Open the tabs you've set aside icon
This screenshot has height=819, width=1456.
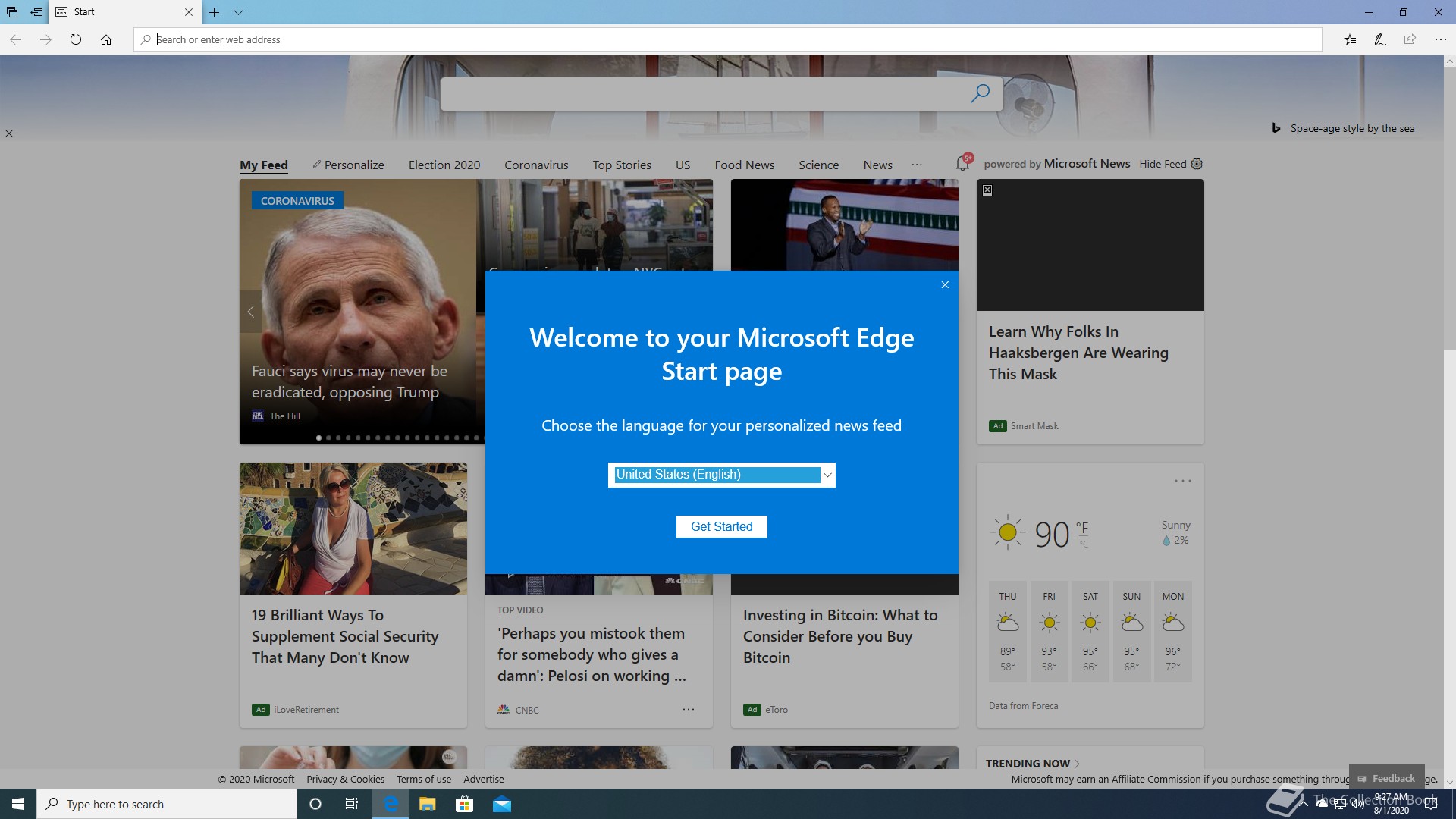(12, 12)
